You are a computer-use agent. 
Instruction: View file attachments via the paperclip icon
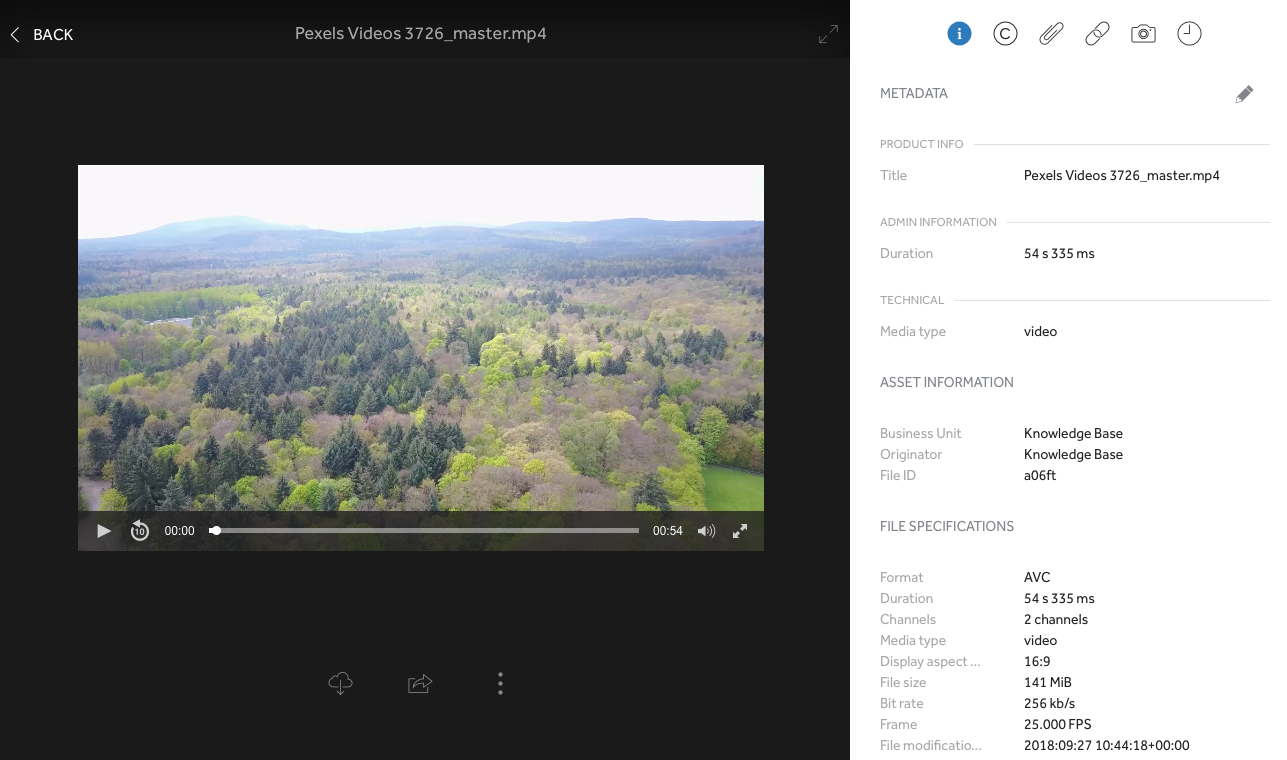tap(1051, 33)
